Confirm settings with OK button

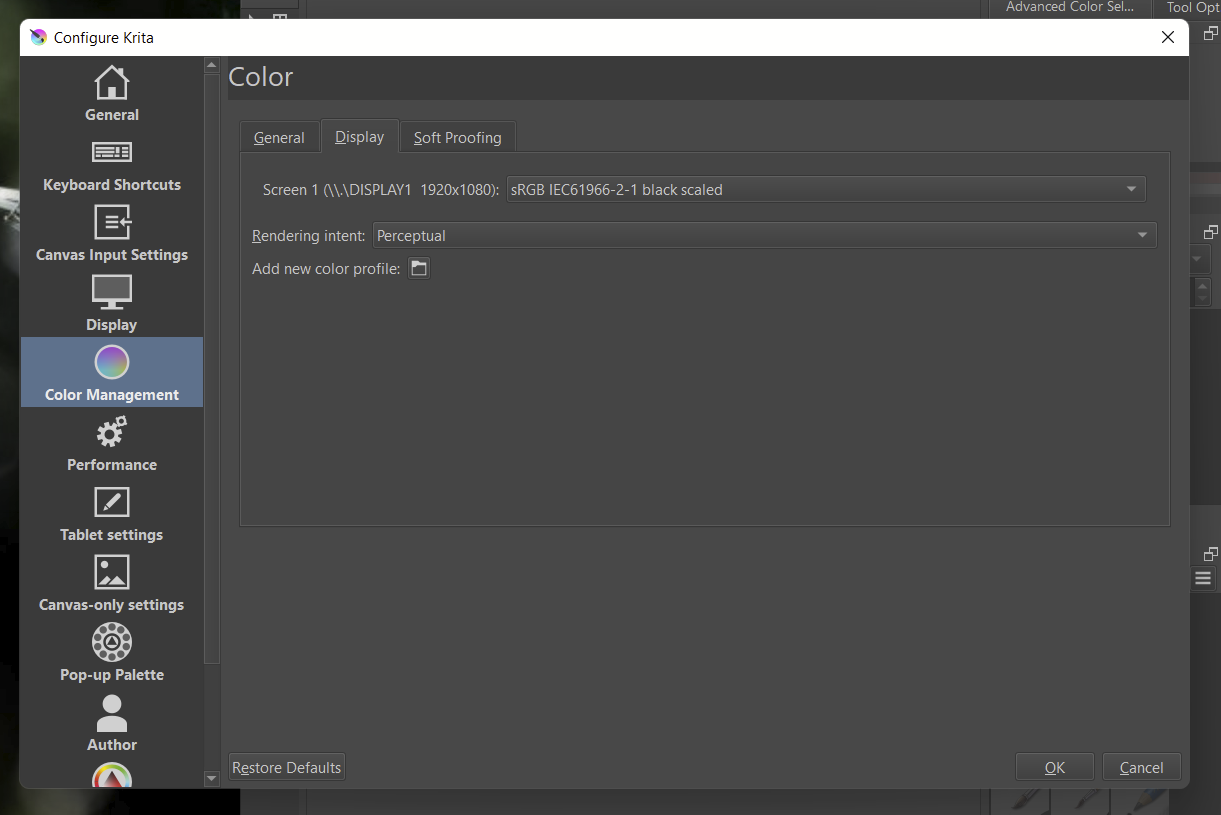coord(1055,767)
